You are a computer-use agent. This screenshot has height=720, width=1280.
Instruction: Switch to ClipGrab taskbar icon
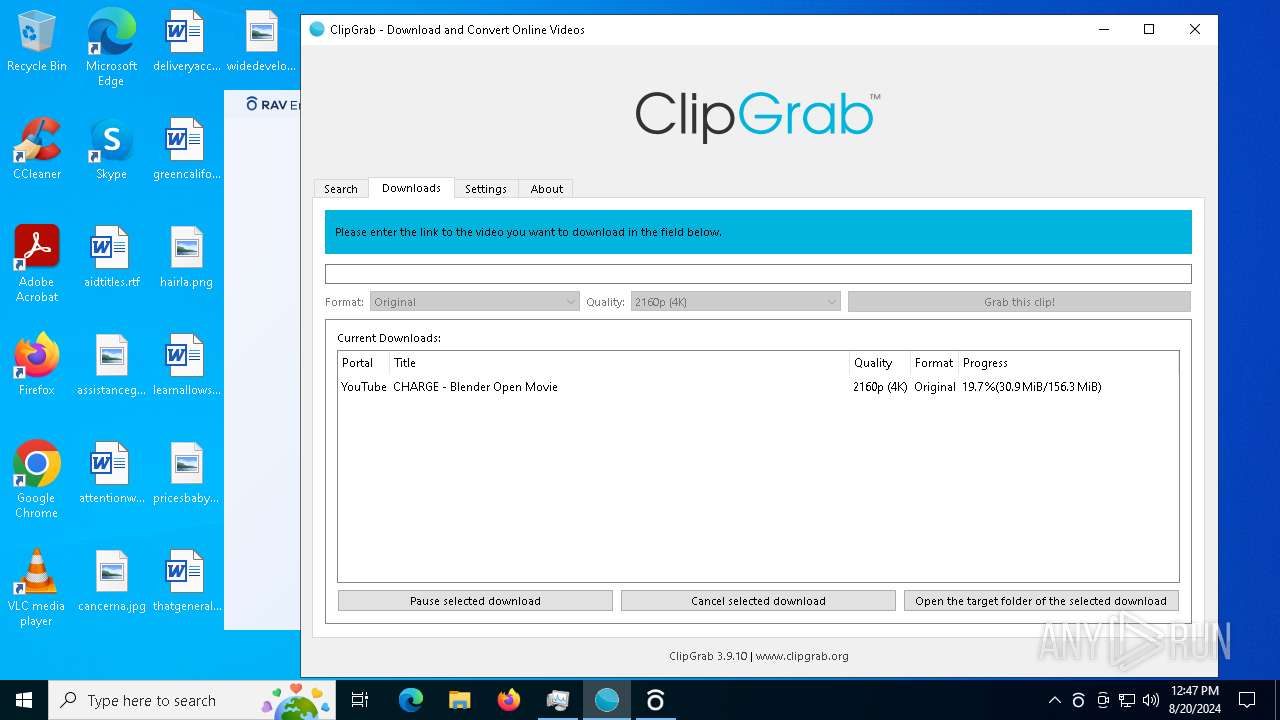[x=607, y=700]
